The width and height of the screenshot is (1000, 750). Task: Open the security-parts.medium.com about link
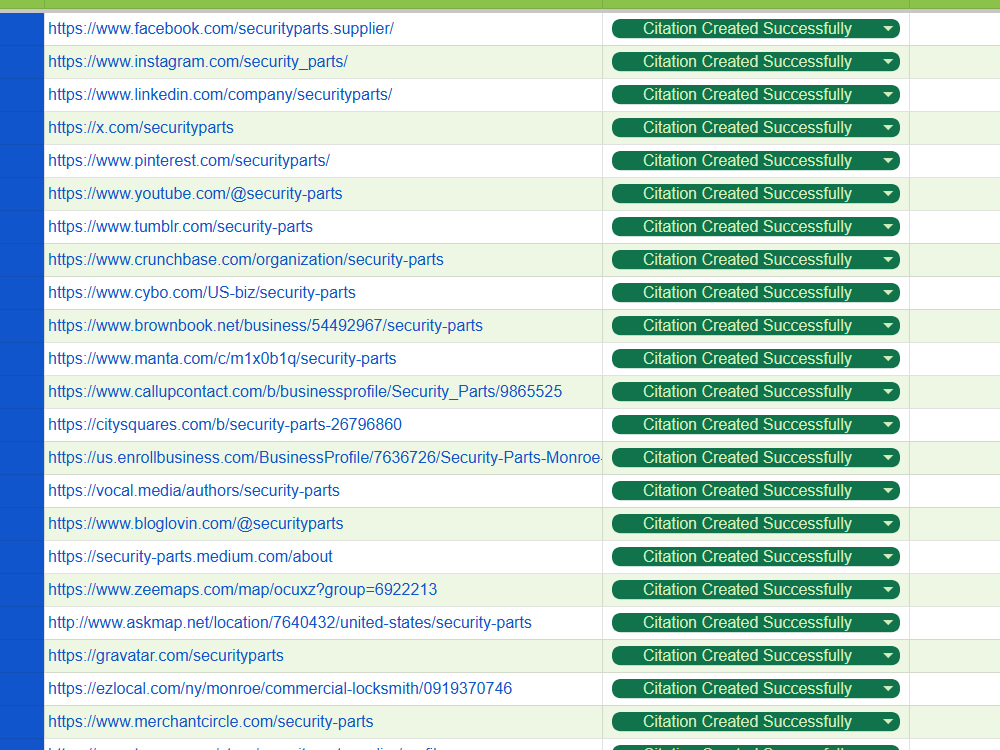coord(190,557)
